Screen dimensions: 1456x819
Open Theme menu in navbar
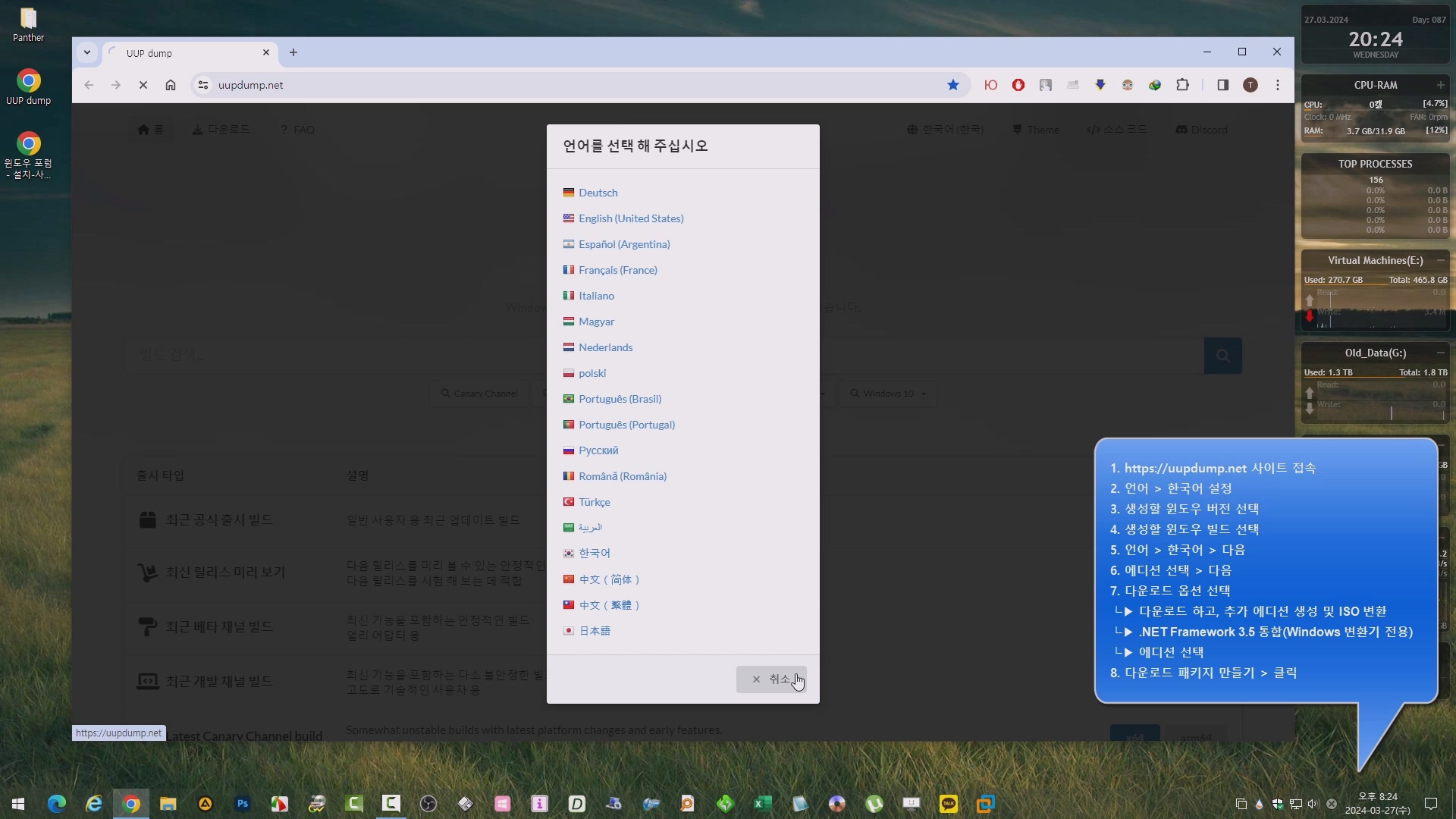point(1036,130)
